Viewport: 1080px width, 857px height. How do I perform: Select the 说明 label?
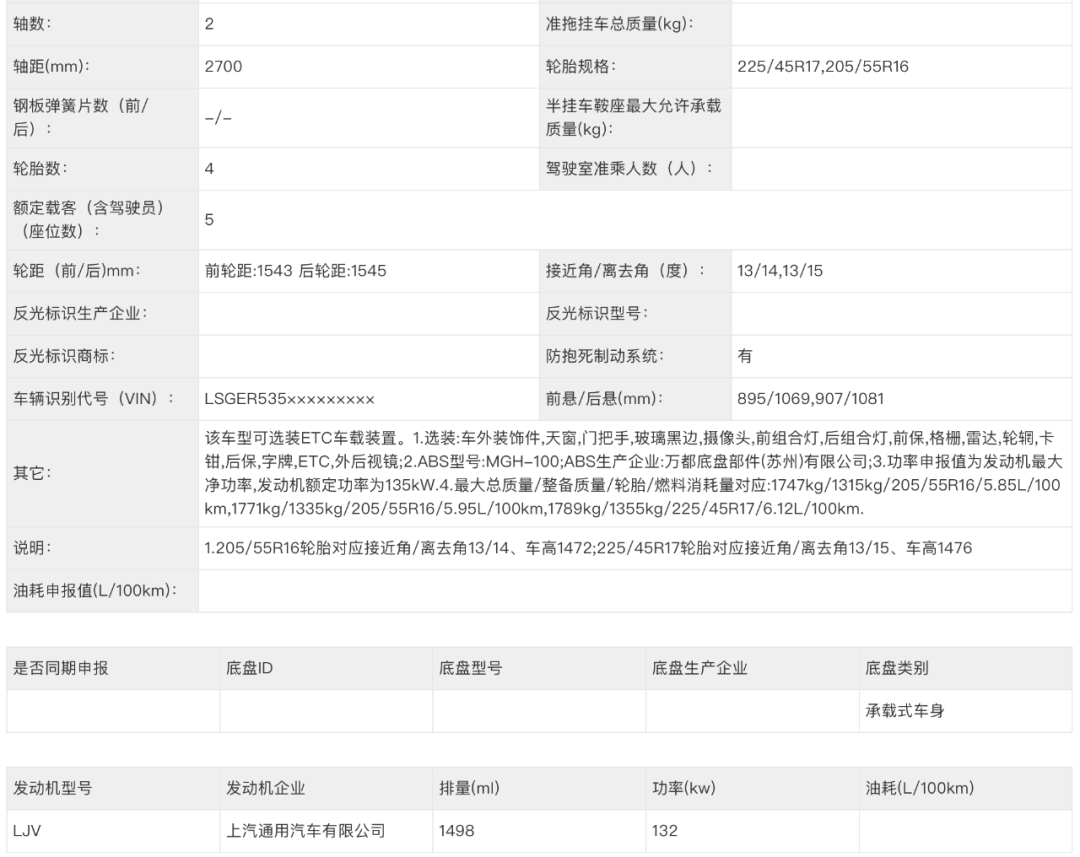(x=32, y=548)
